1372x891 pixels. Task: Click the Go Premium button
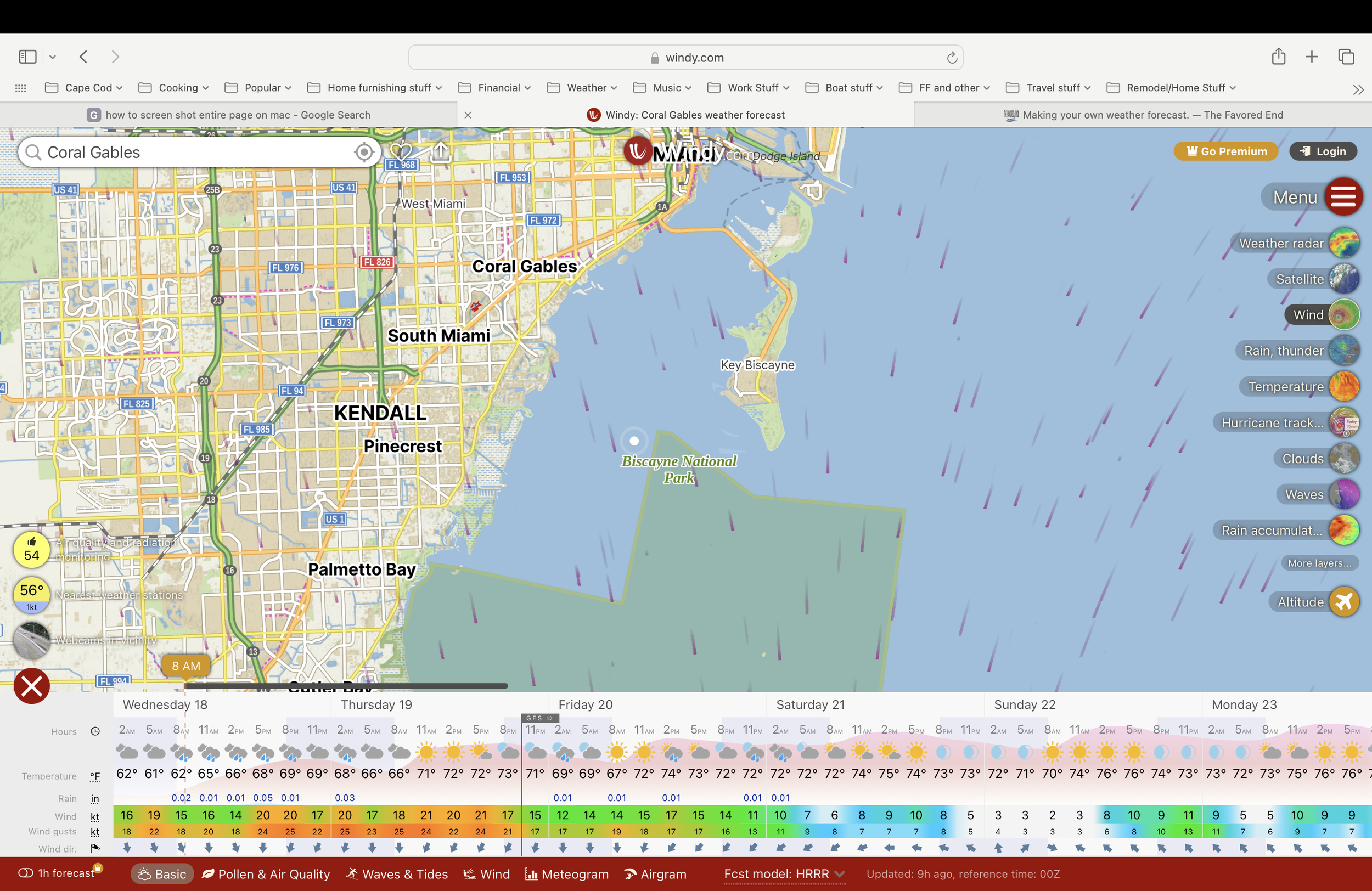[x=1225, y=151]
